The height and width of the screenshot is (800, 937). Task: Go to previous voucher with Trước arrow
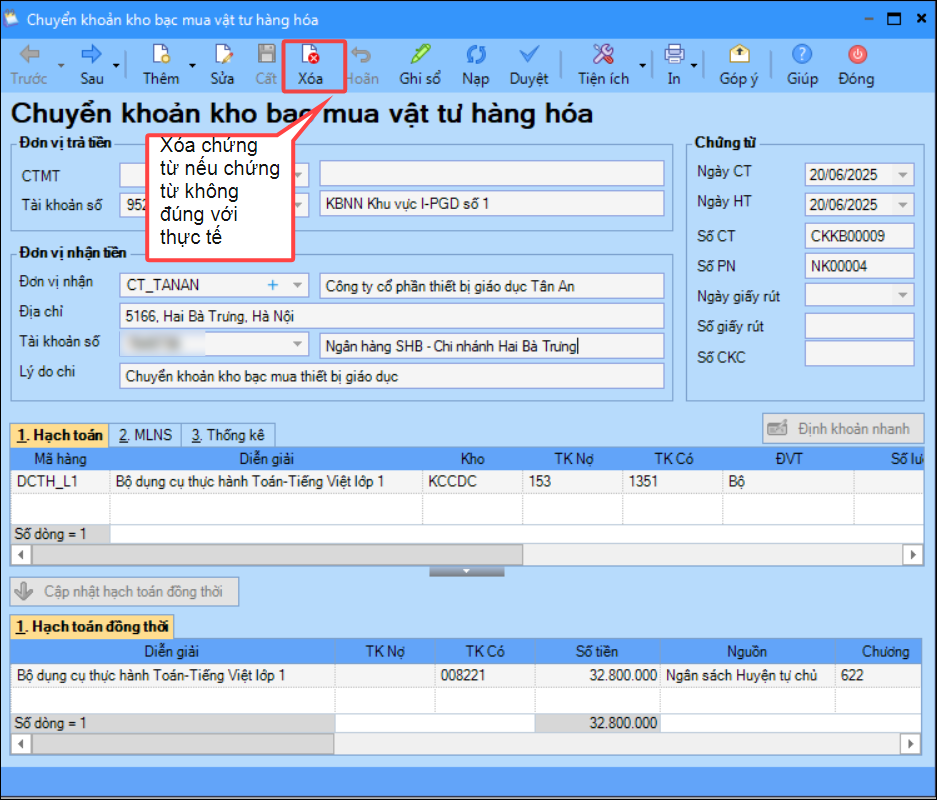tap(28, 65)
